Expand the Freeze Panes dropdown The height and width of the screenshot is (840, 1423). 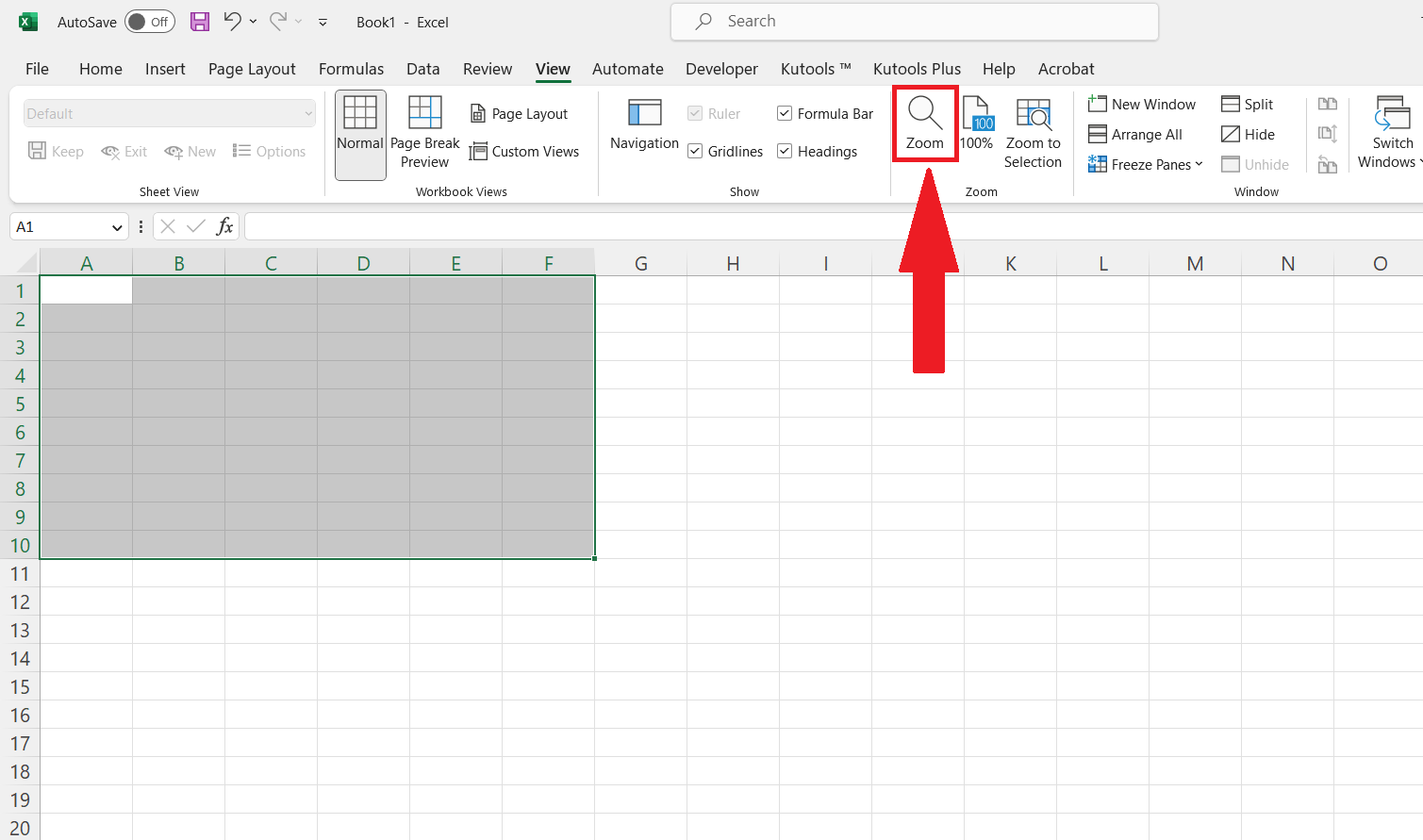(x=1200, y=163)
